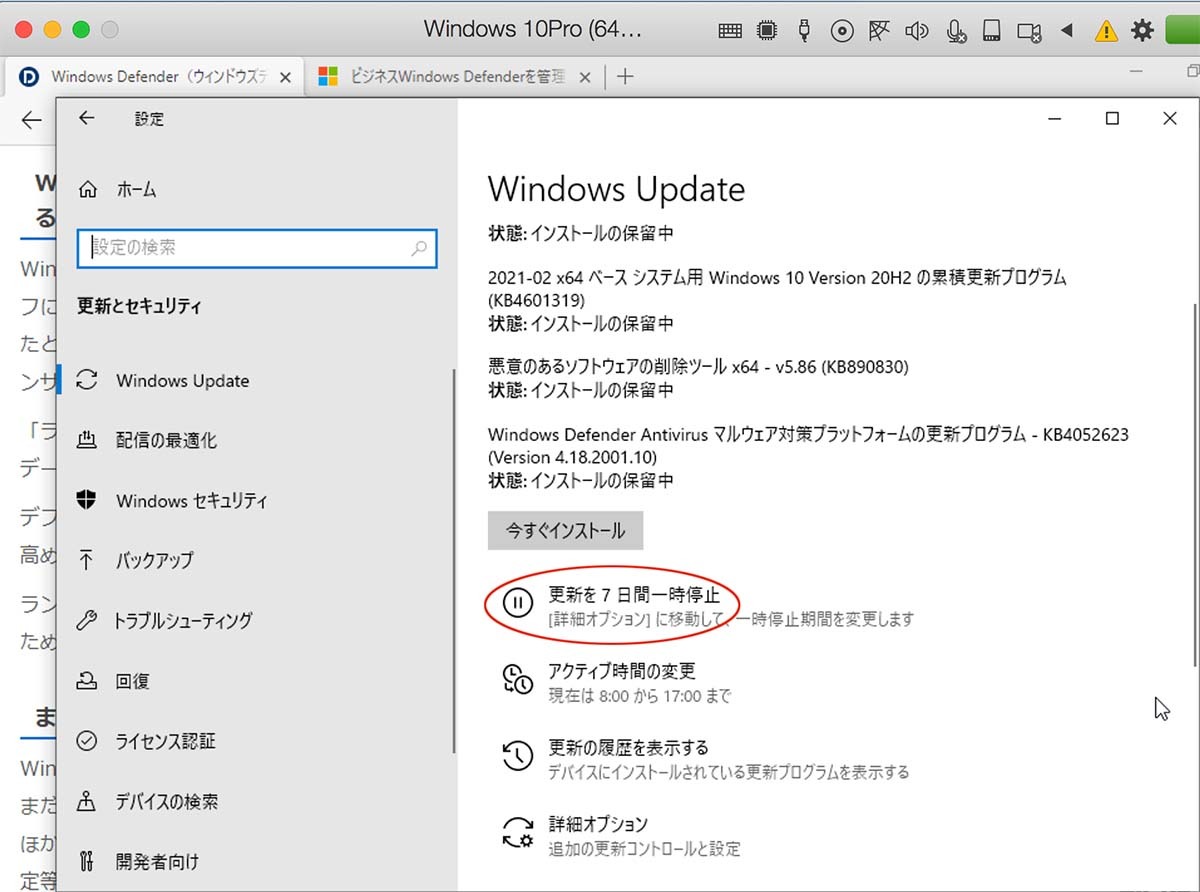Open the hard disk icon in VM toolbar

991,31
